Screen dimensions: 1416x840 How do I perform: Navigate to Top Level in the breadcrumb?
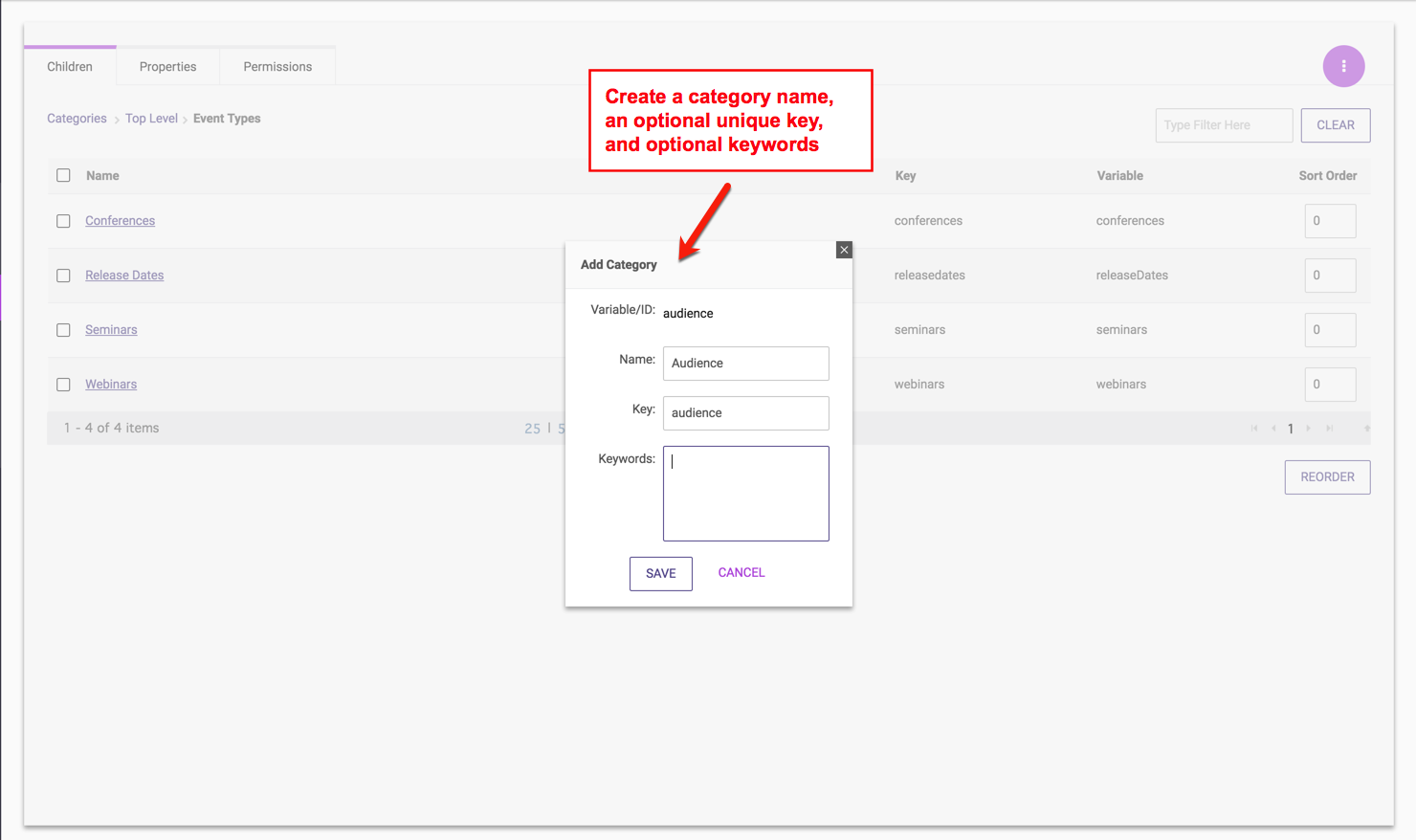(151, 119)
